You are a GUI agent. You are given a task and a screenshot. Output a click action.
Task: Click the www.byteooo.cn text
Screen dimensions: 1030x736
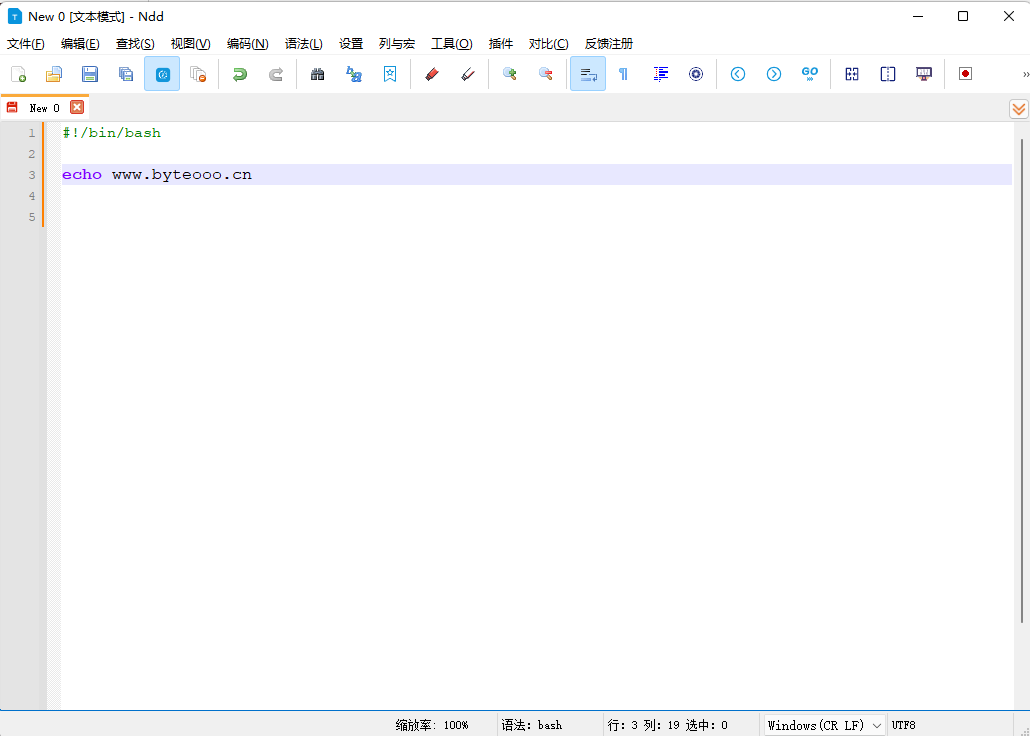pos(182,175)
